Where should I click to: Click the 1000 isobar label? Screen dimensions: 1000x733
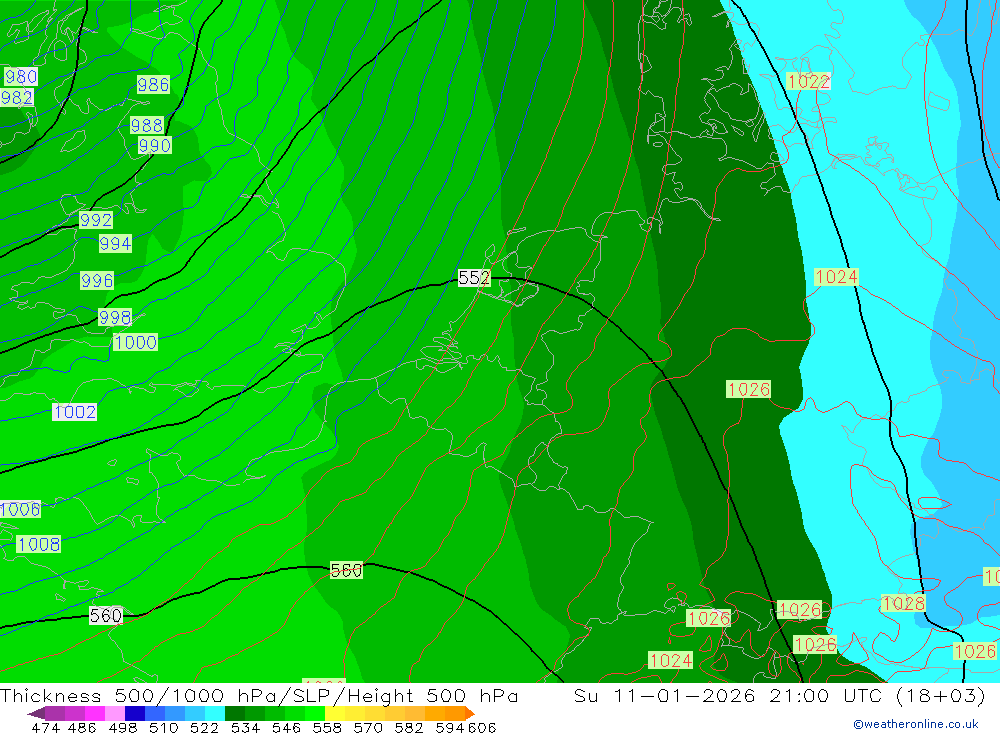pos(135,343)
